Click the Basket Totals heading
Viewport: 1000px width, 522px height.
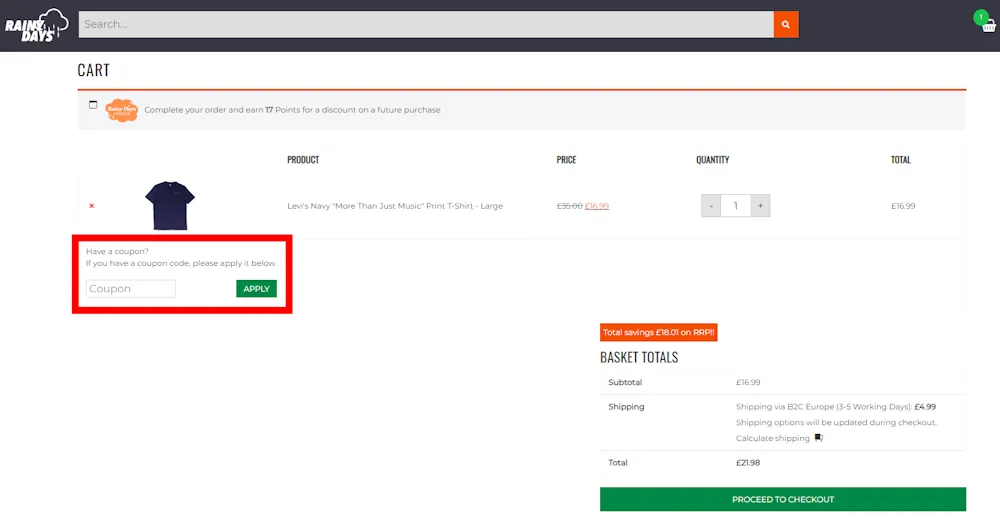tap(638, 357)
